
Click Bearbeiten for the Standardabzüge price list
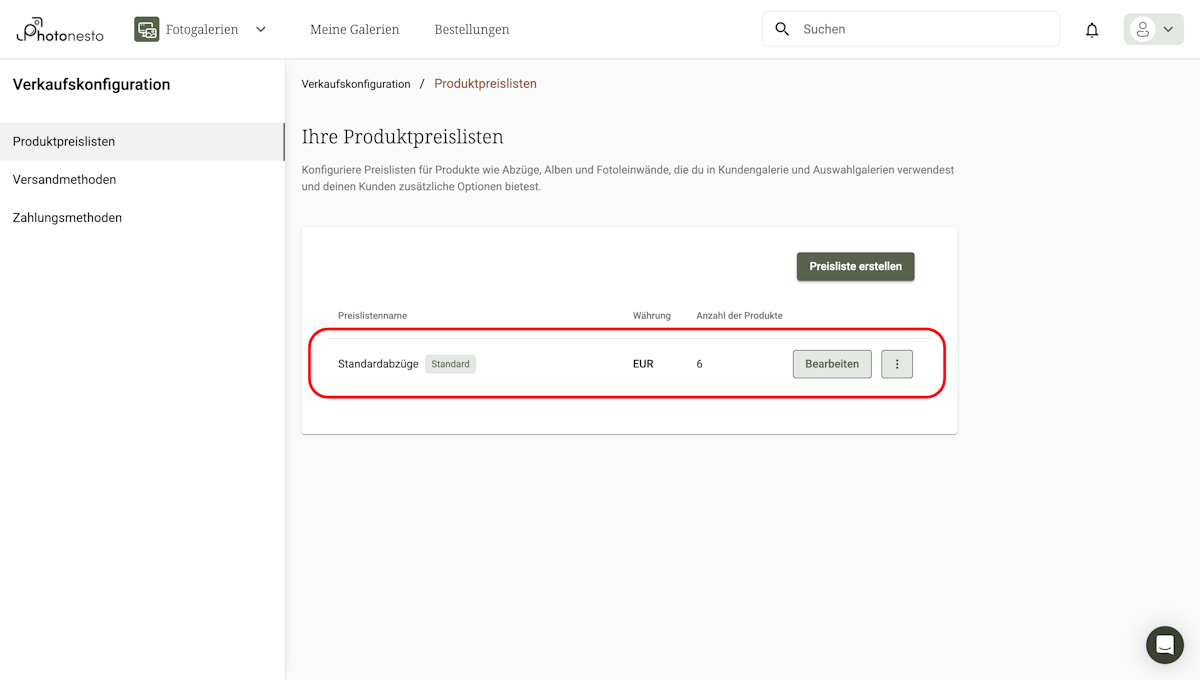(x=832, y=364)
